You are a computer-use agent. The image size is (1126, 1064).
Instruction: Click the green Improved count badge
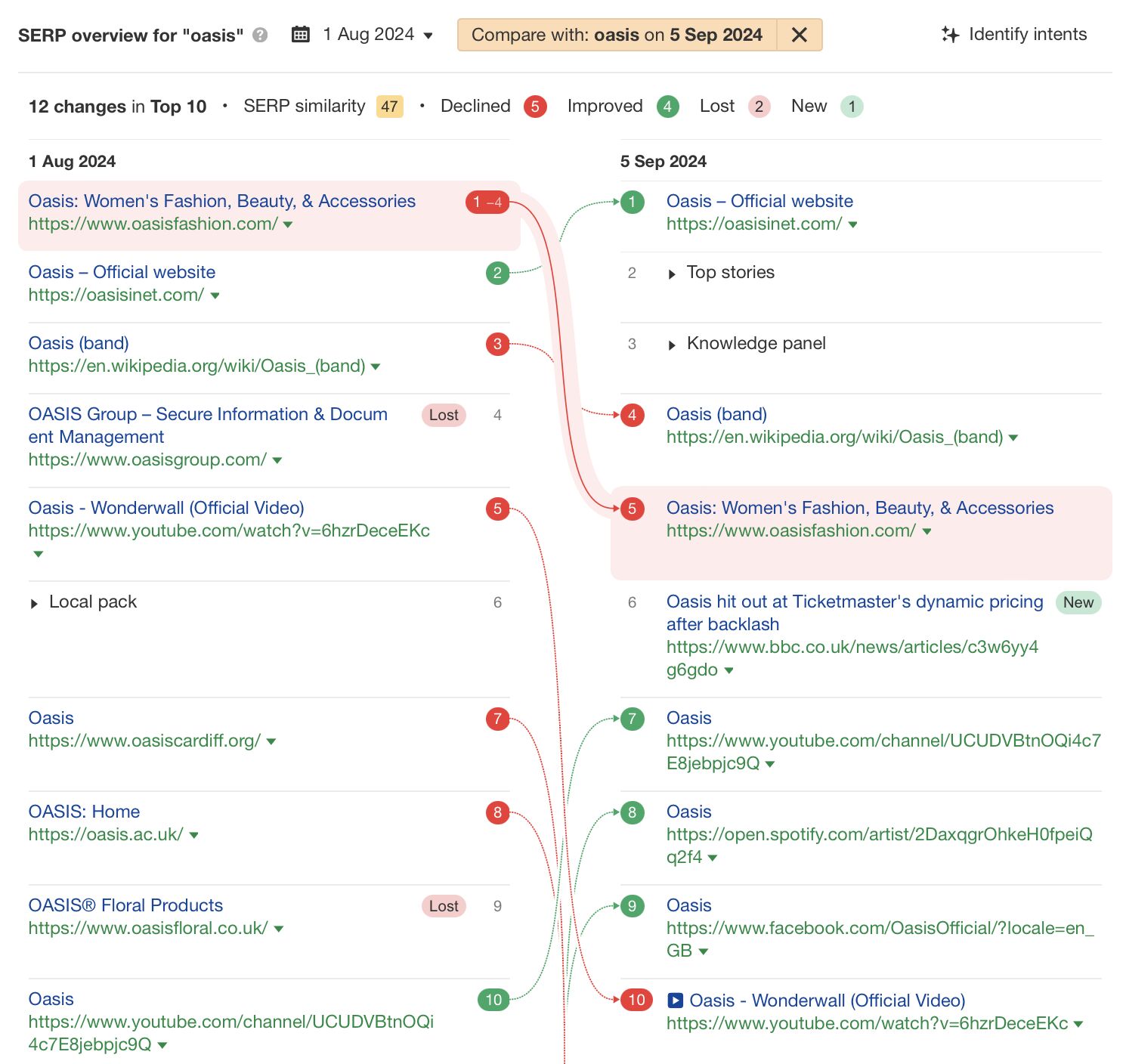tap(667, 107)
